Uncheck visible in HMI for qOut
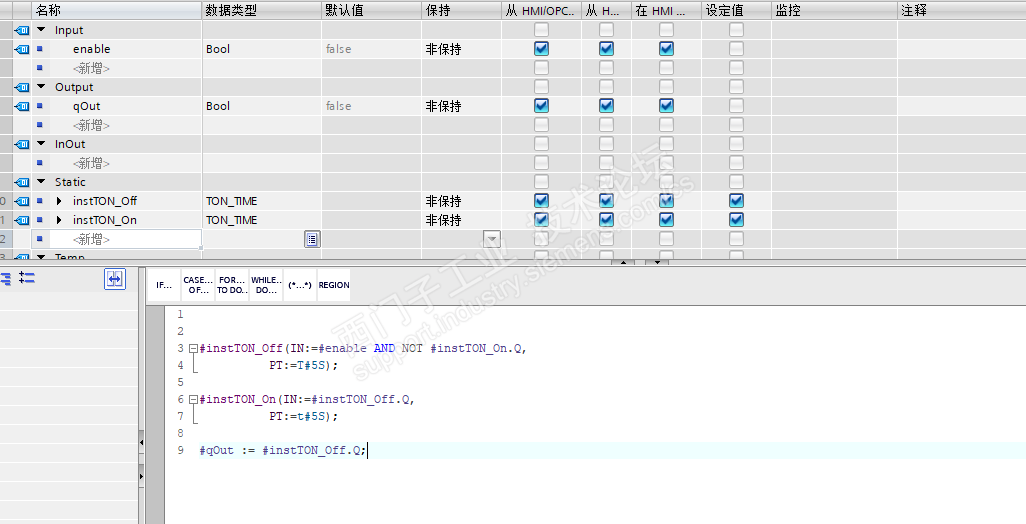 [x=666, y=106]
